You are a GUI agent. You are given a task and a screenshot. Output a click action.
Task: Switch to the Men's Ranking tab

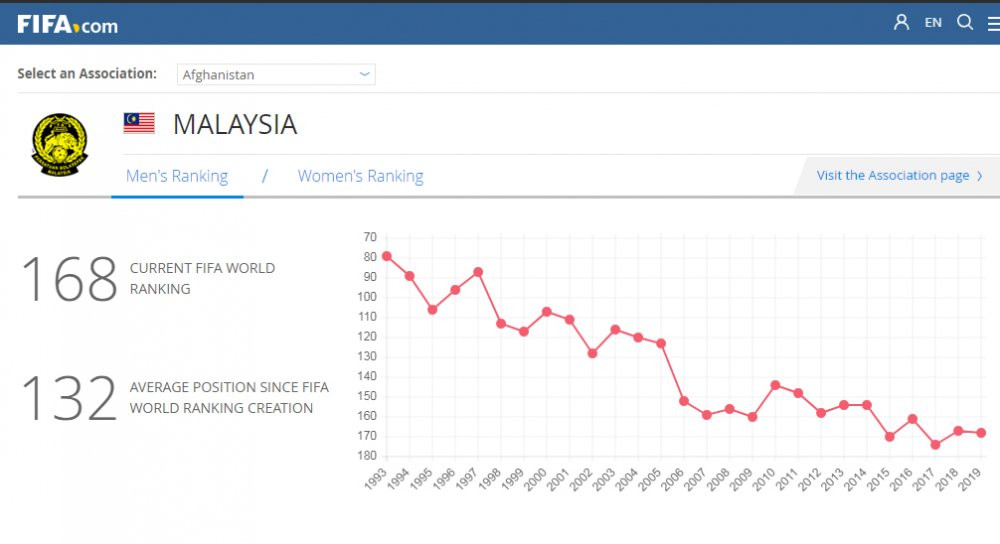177,176
